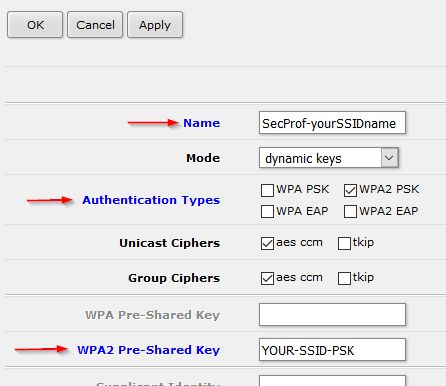Select the WPA Pre-Shared Key label
This screenshot has width=446, height=386.
(x=153, y=315)
